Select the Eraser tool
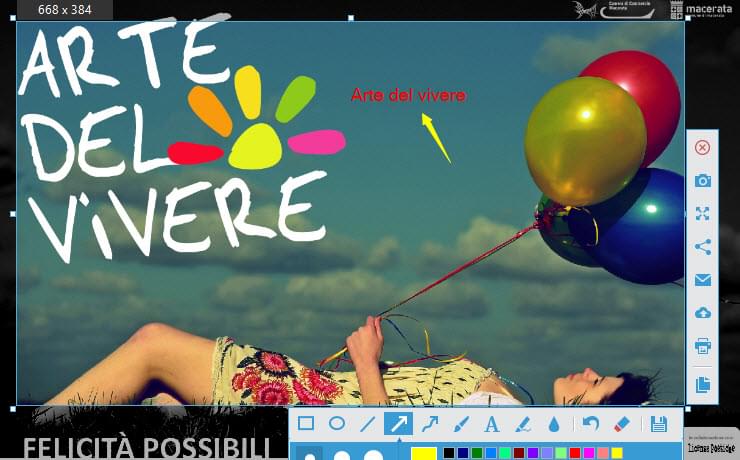The image size is (740, 460). 622,424
